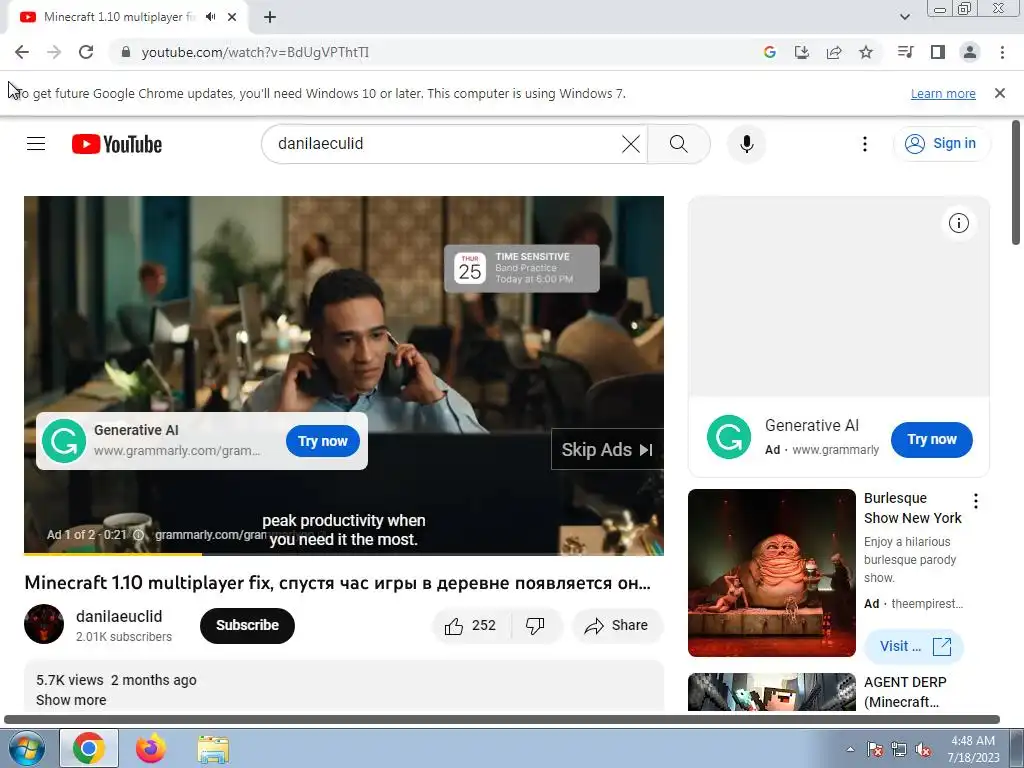Submit search with magnifier button
Screen dimensions: 1024x768
click(x=679, y=144)
